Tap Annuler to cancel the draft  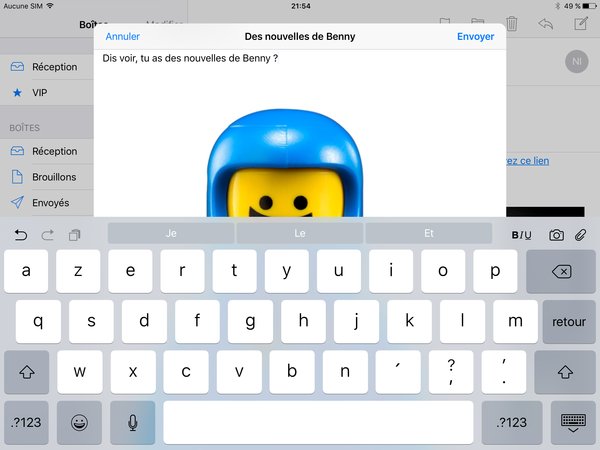[x=122, y=36]
